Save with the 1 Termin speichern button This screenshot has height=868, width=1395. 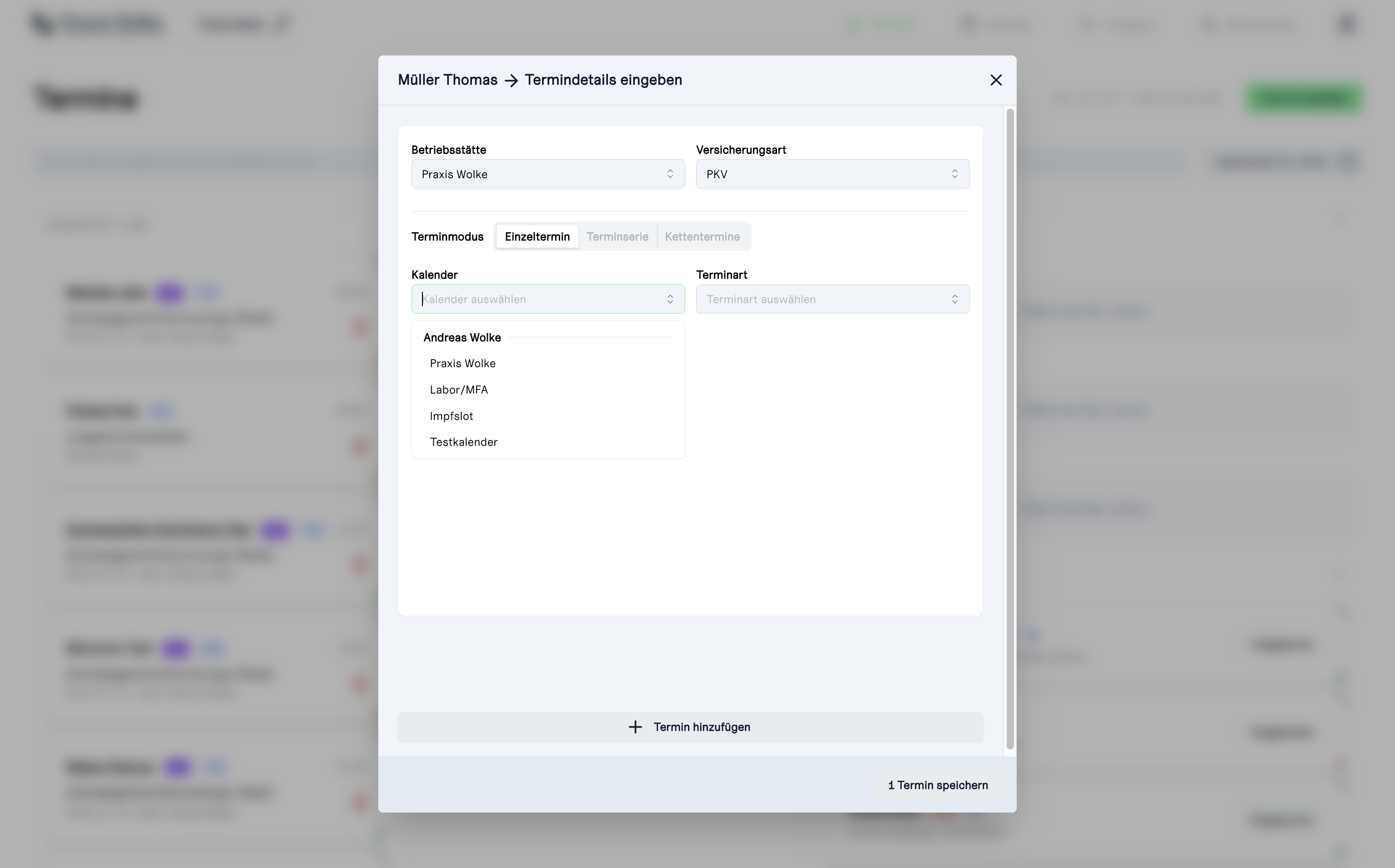[x=938, y=785]
